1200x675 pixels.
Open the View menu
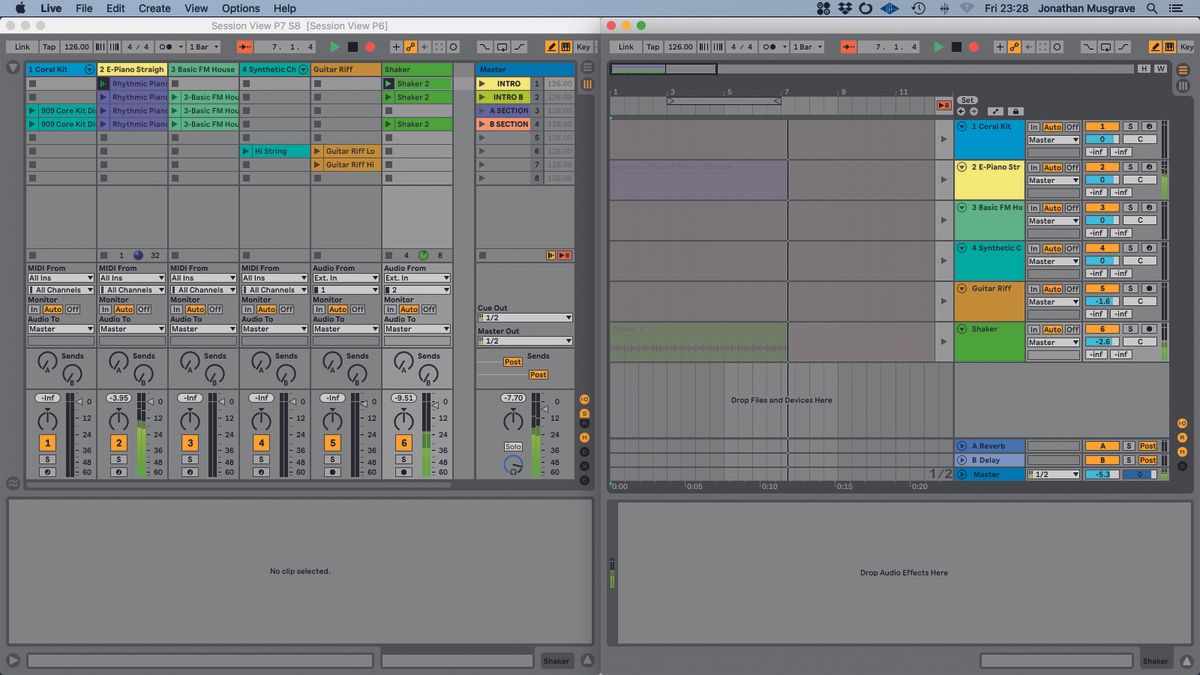[x=196, y=8]
